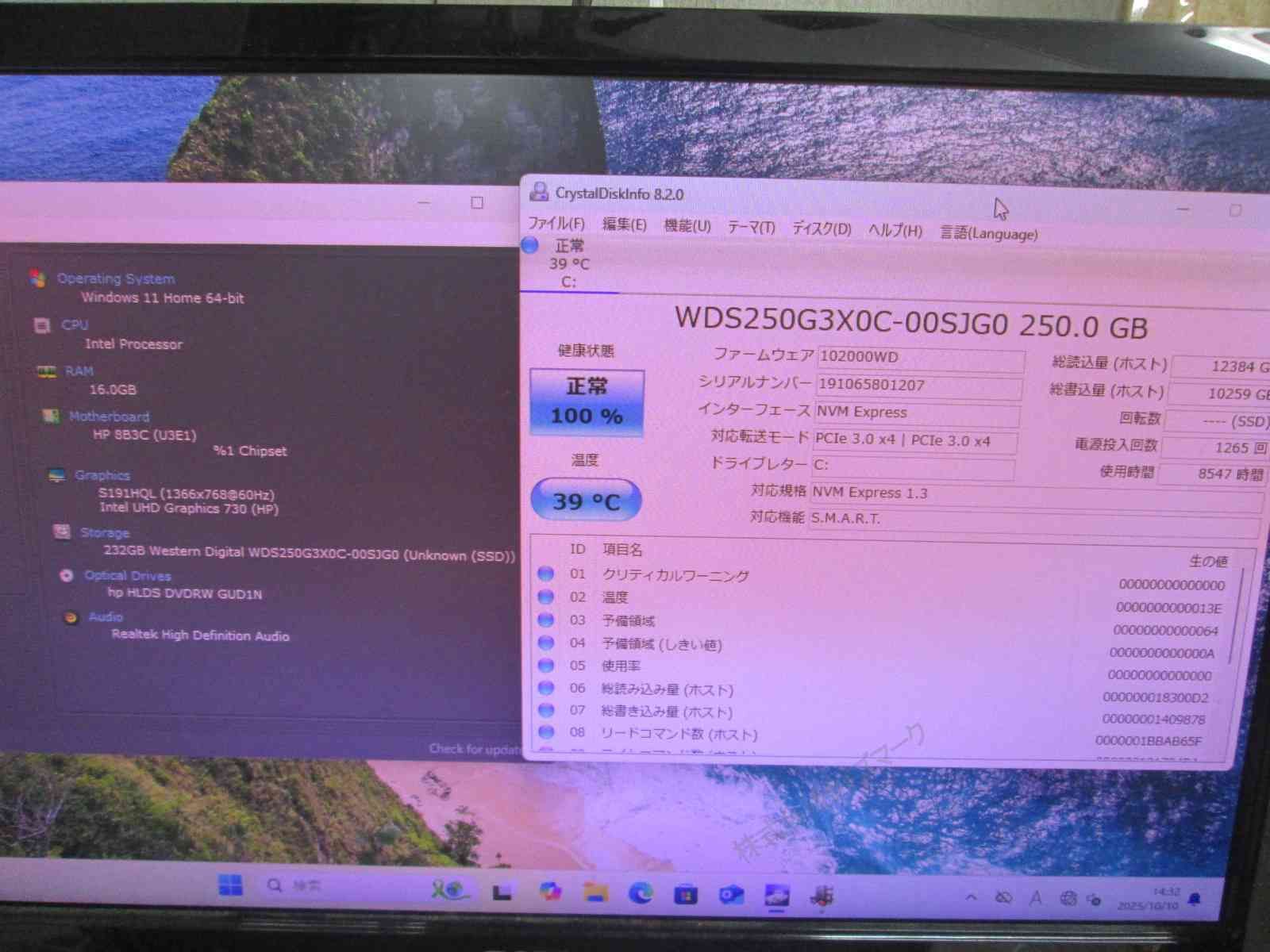The image size is (1270, 952).
Task: Open the 機能(U) menu
Action: coord(687,226)
